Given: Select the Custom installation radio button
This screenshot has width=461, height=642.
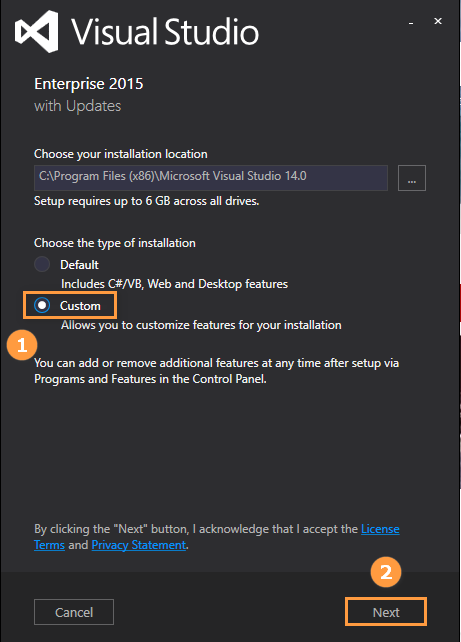Looking at the screenshot, I should [x=42, y=305].
